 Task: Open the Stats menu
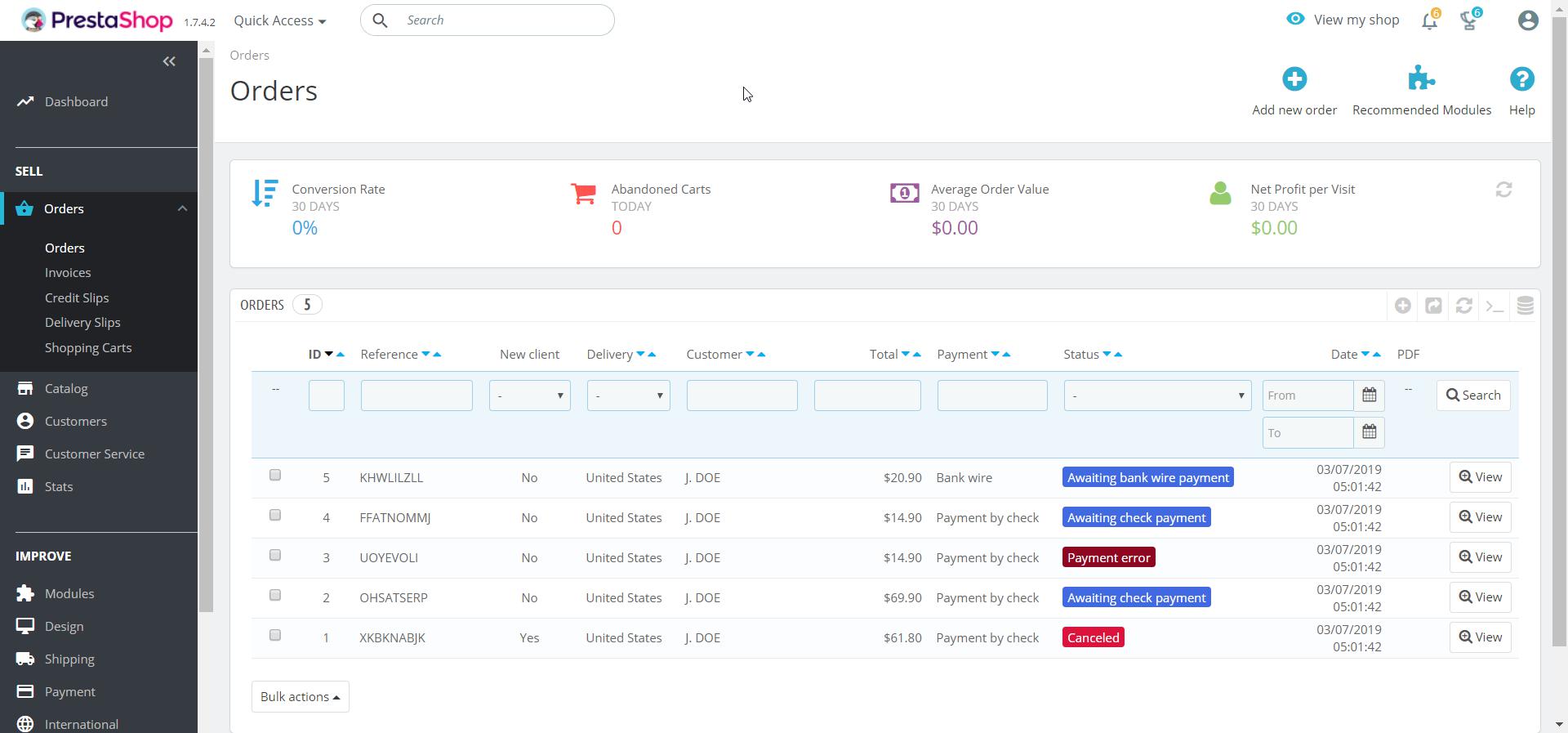coord(59,487)
